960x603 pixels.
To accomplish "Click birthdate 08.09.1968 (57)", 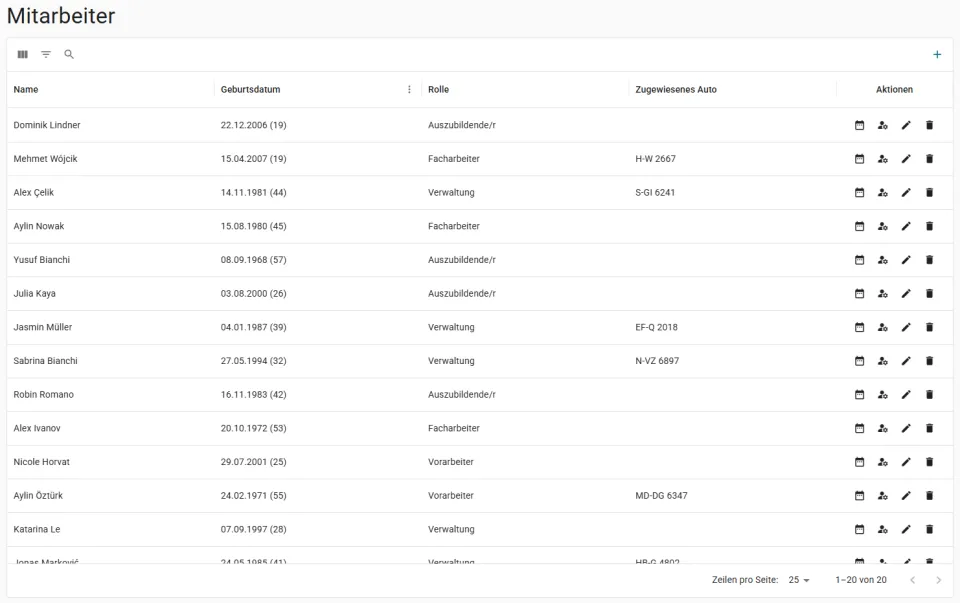I will coord(253,260).
